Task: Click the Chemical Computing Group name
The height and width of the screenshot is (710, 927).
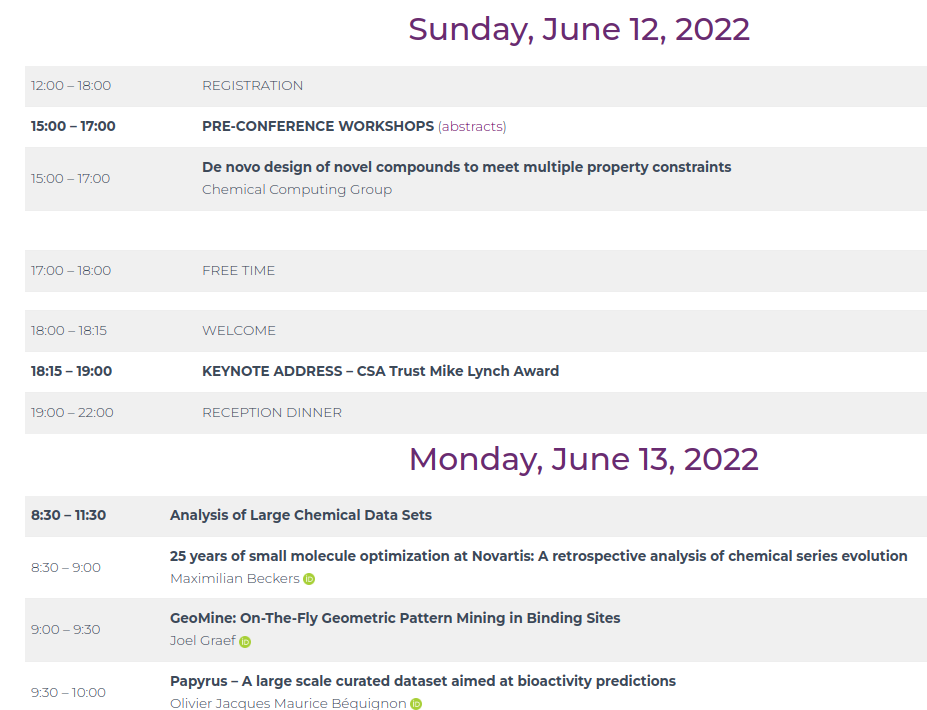Action: [297, 190]
